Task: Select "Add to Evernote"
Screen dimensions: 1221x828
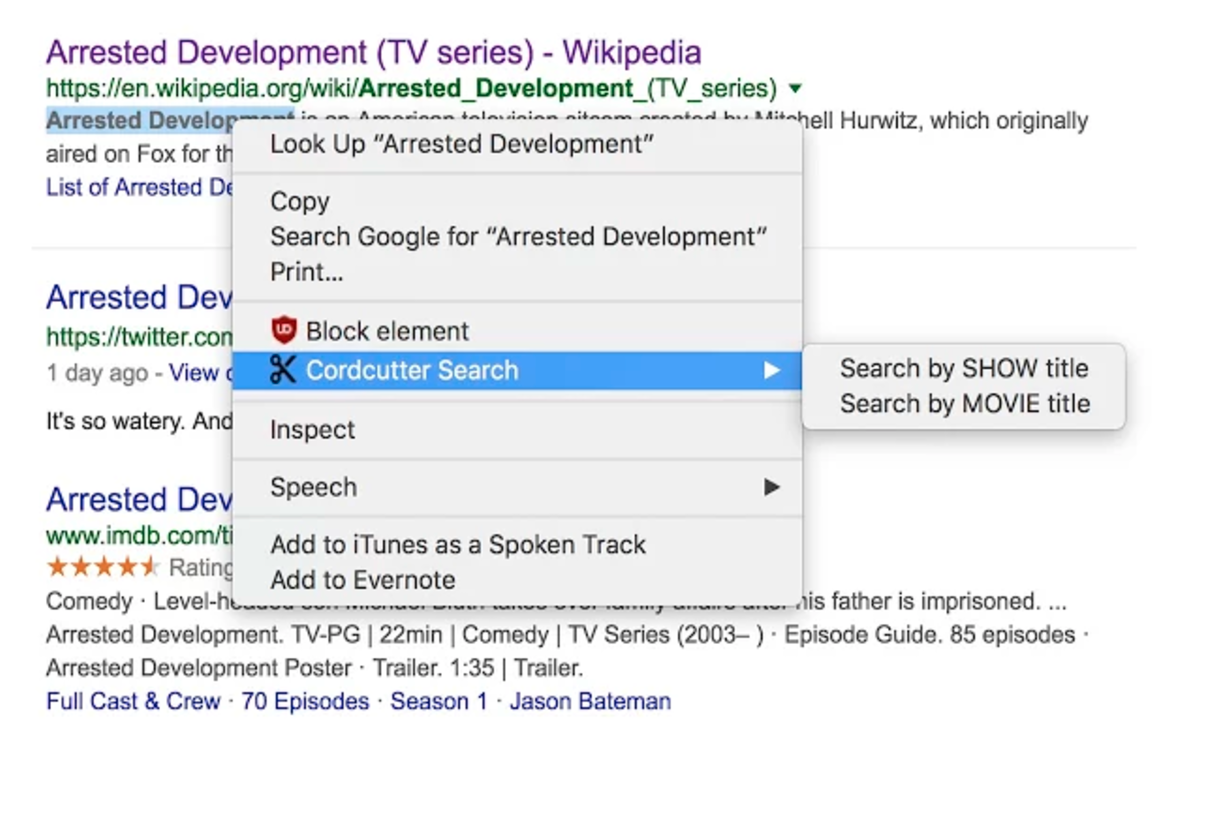Action: [362, 580]
